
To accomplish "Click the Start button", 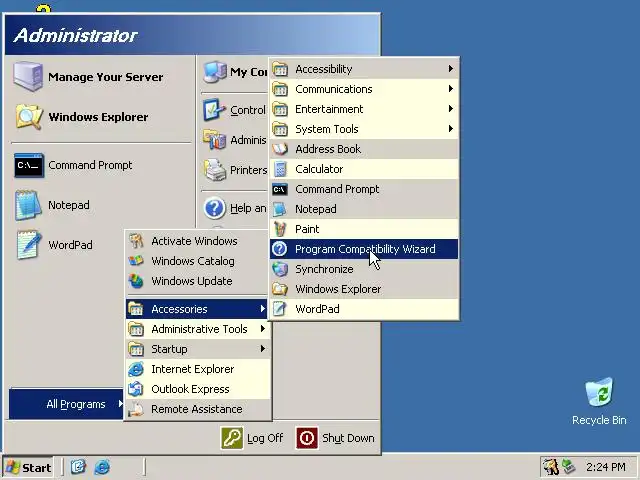I will coord(28,467).
